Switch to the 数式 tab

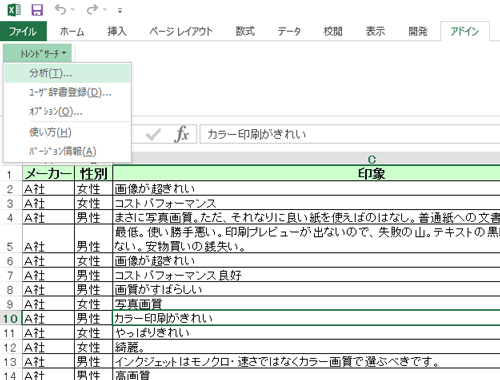[245, 31]
